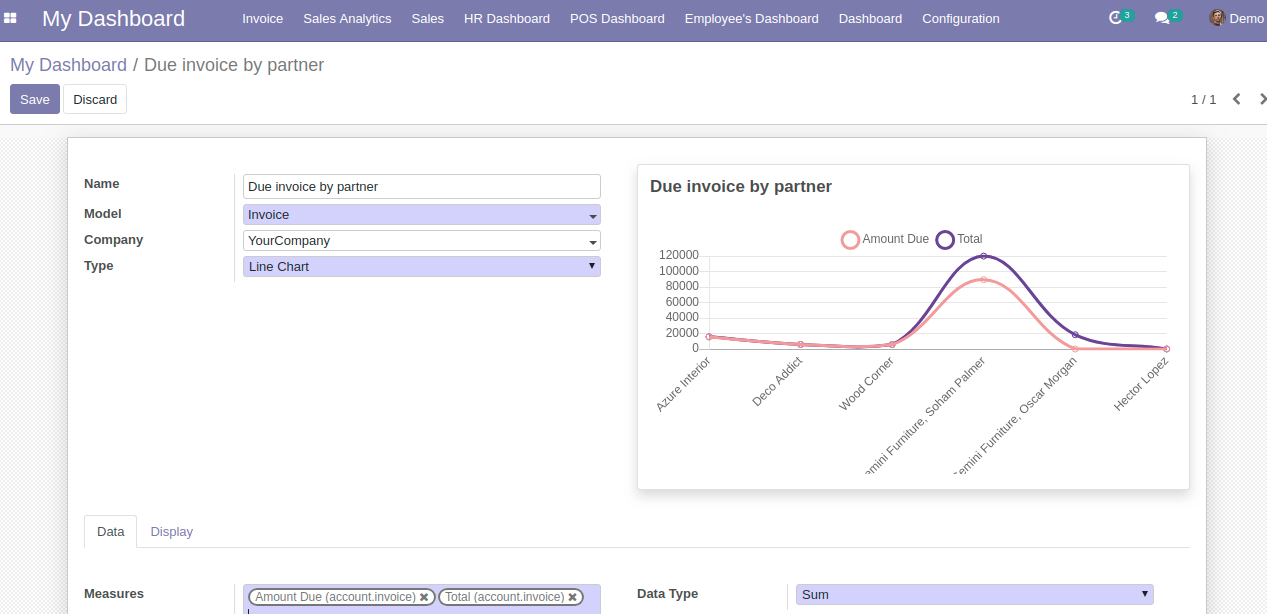Viewport: 1267px width, 614px height.
Task: Open the Configuration menu
Action: coord(960,18)
